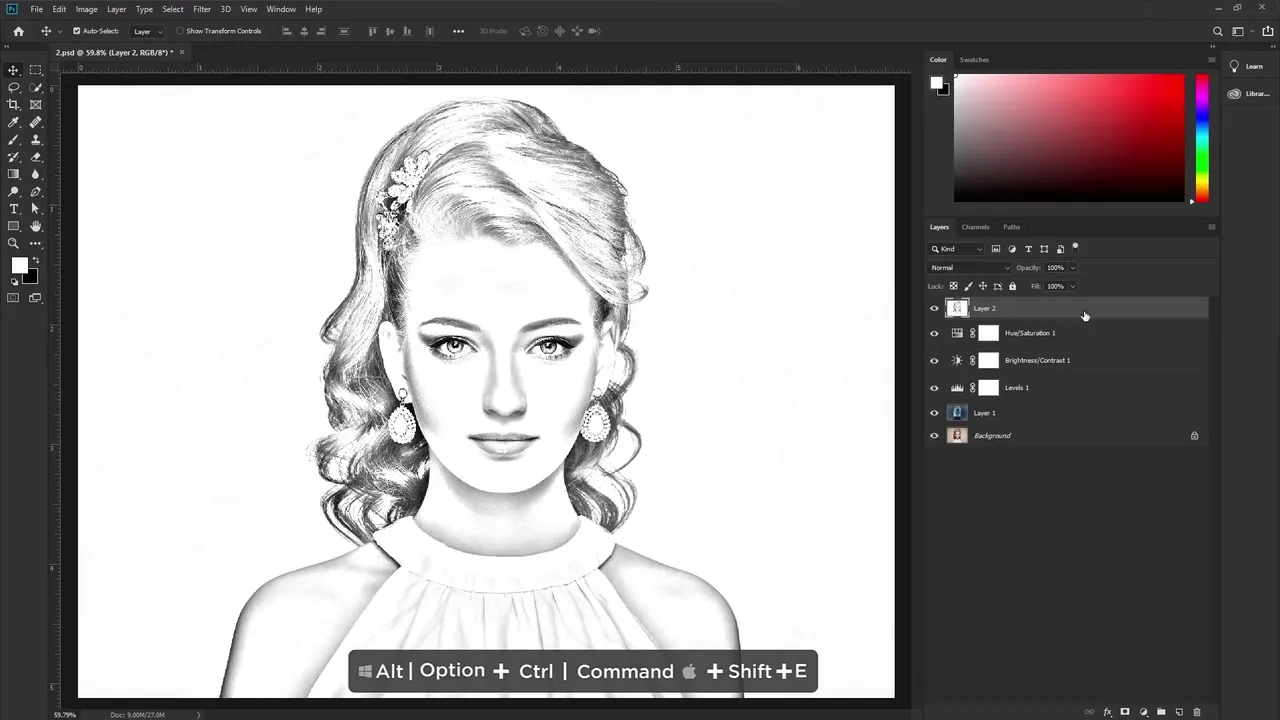Click the Layer 2 thumbnail
This screenshot has height=720, width=1280.
[957, 309]
